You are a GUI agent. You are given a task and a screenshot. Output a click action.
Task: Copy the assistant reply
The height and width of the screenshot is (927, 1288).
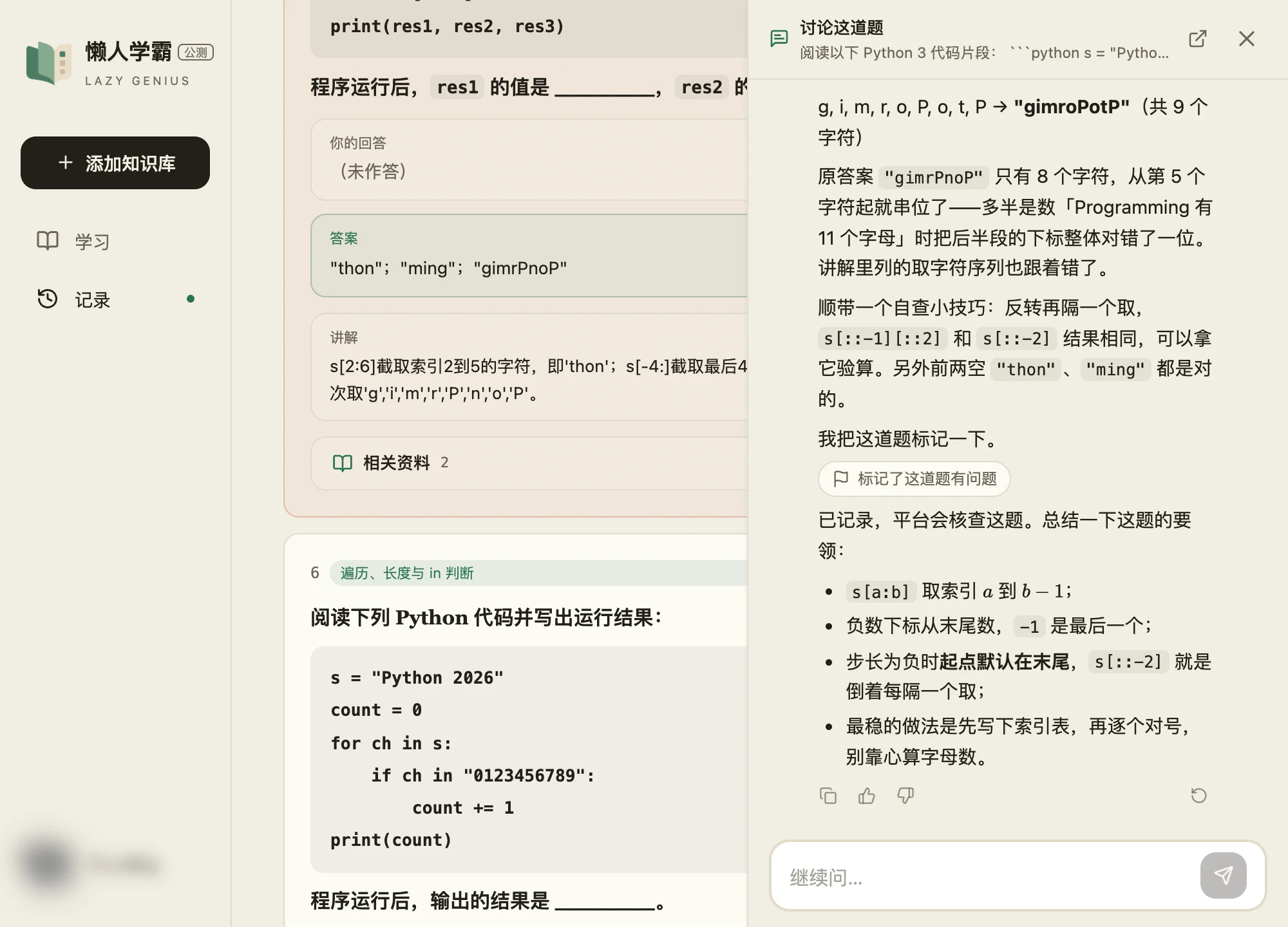(828, 796)
